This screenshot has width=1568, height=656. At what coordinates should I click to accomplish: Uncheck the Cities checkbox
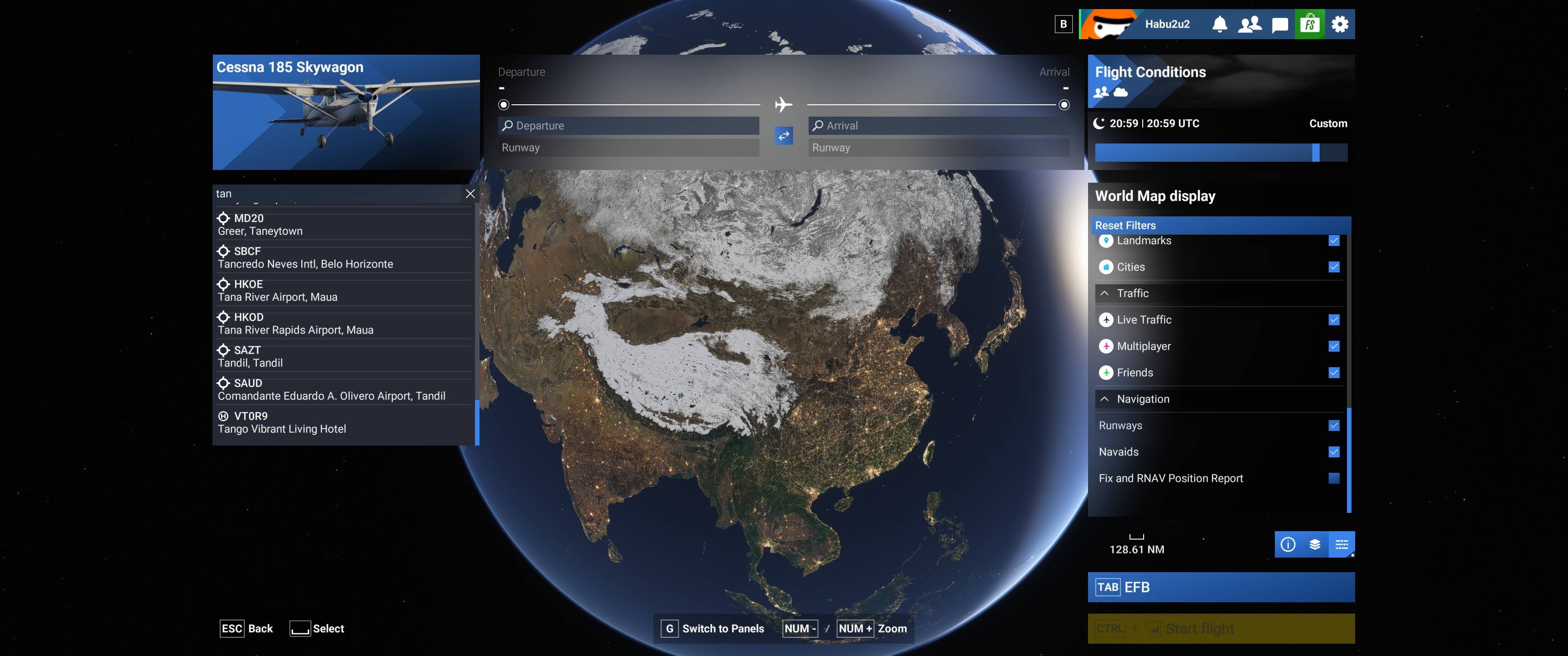pyautogui.click(x=1334, y=267)
